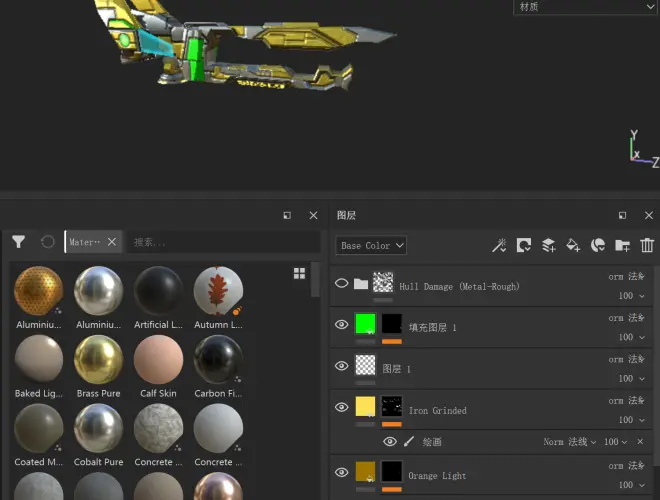Click the XYZ axis gizmo in viewport
This screenshot has width=660, height=500.
click(x=644, y=149)
